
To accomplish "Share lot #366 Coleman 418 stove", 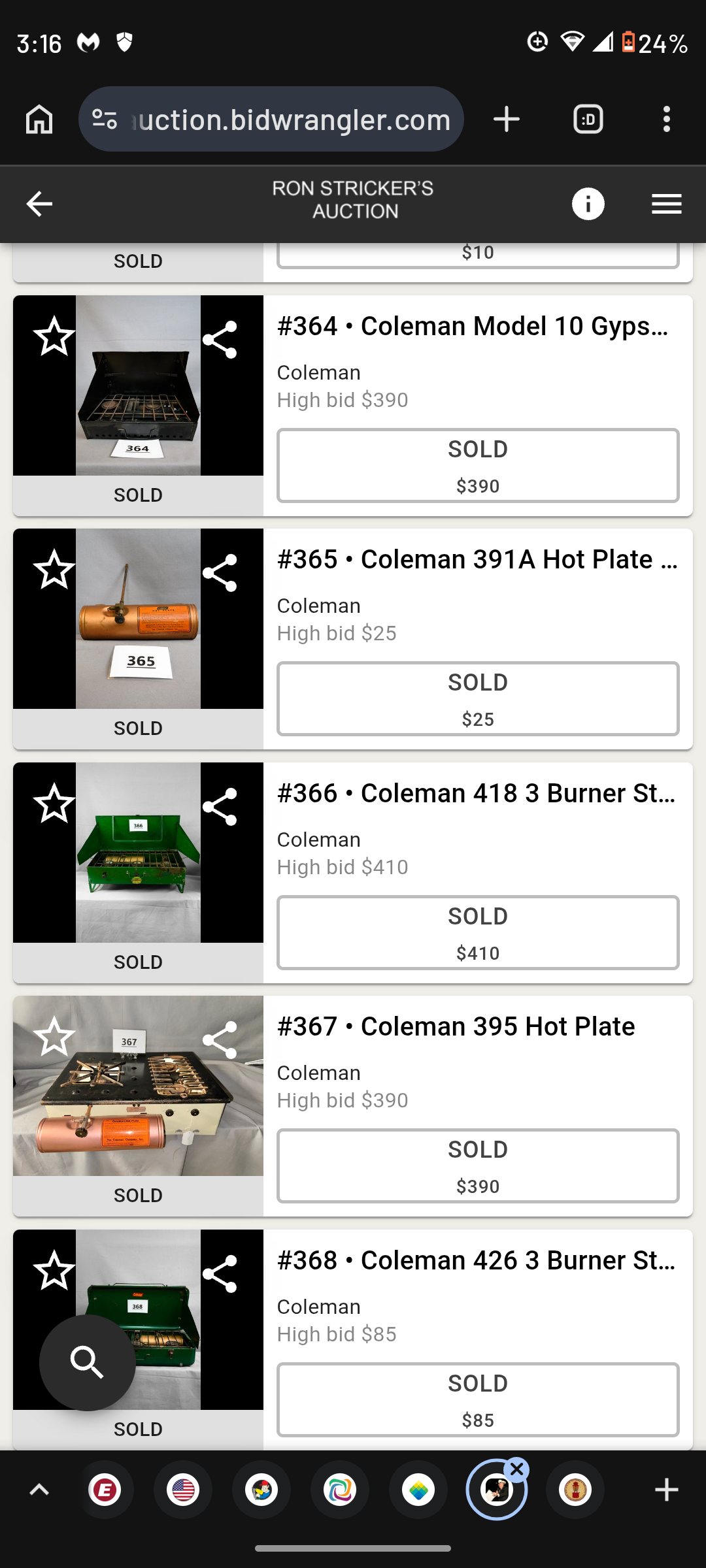I will tap(220, 807).
